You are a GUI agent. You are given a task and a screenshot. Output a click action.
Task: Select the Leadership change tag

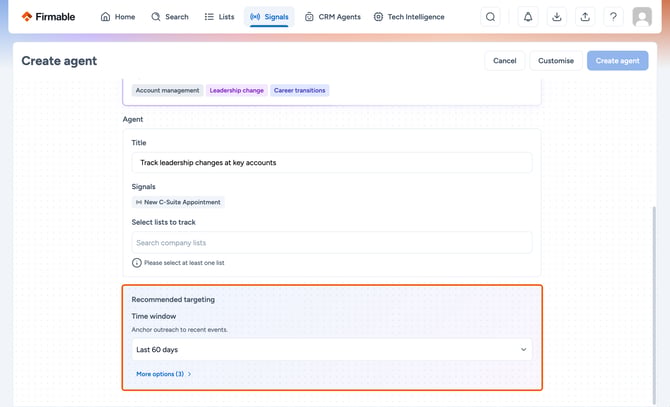(x=237, y=91)
